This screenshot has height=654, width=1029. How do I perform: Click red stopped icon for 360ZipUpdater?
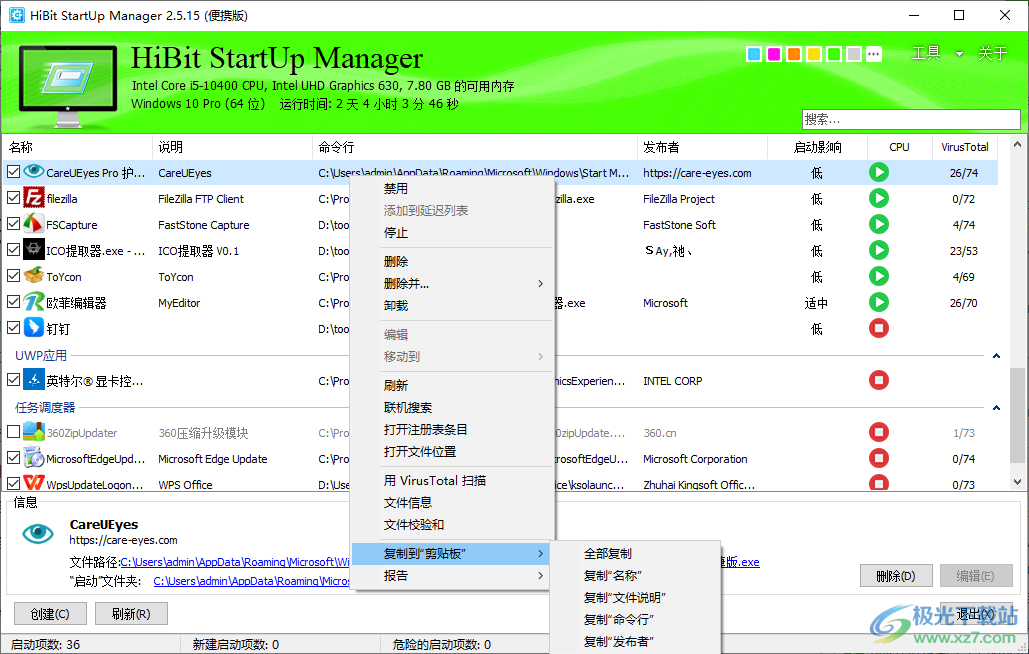(x=879, y=432)
